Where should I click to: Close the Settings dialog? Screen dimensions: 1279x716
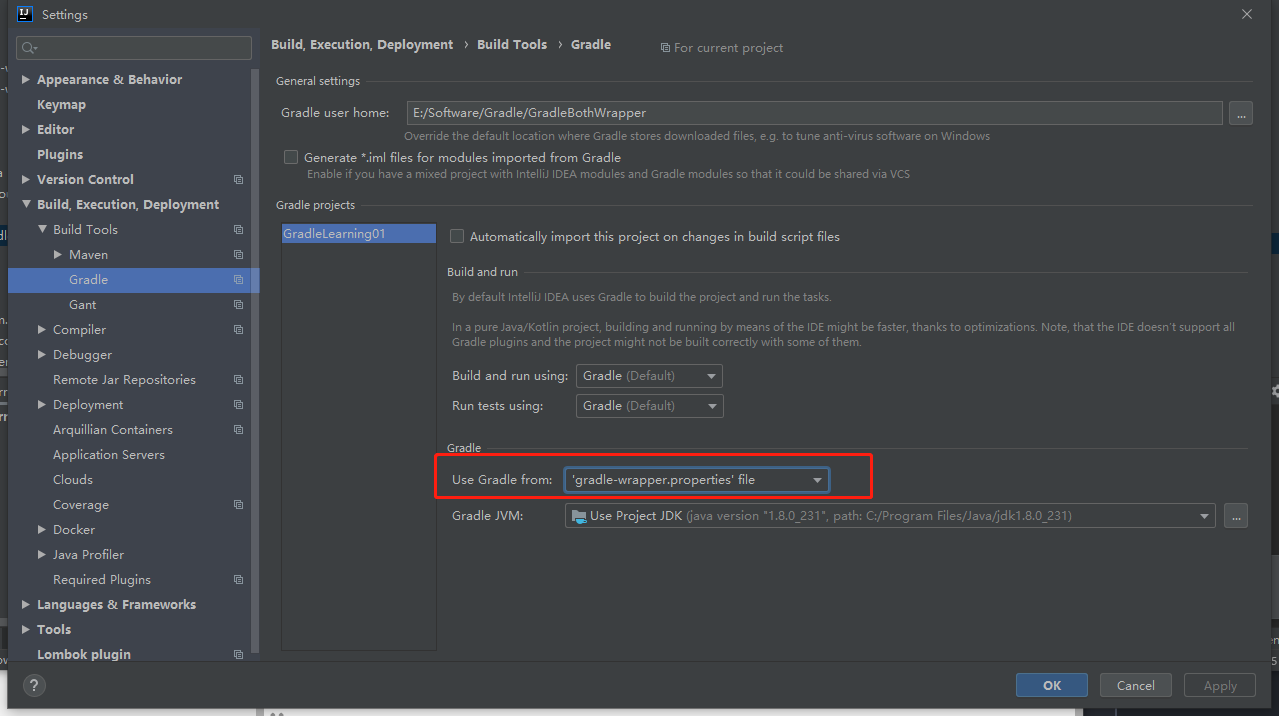[x=1246, y=14]
